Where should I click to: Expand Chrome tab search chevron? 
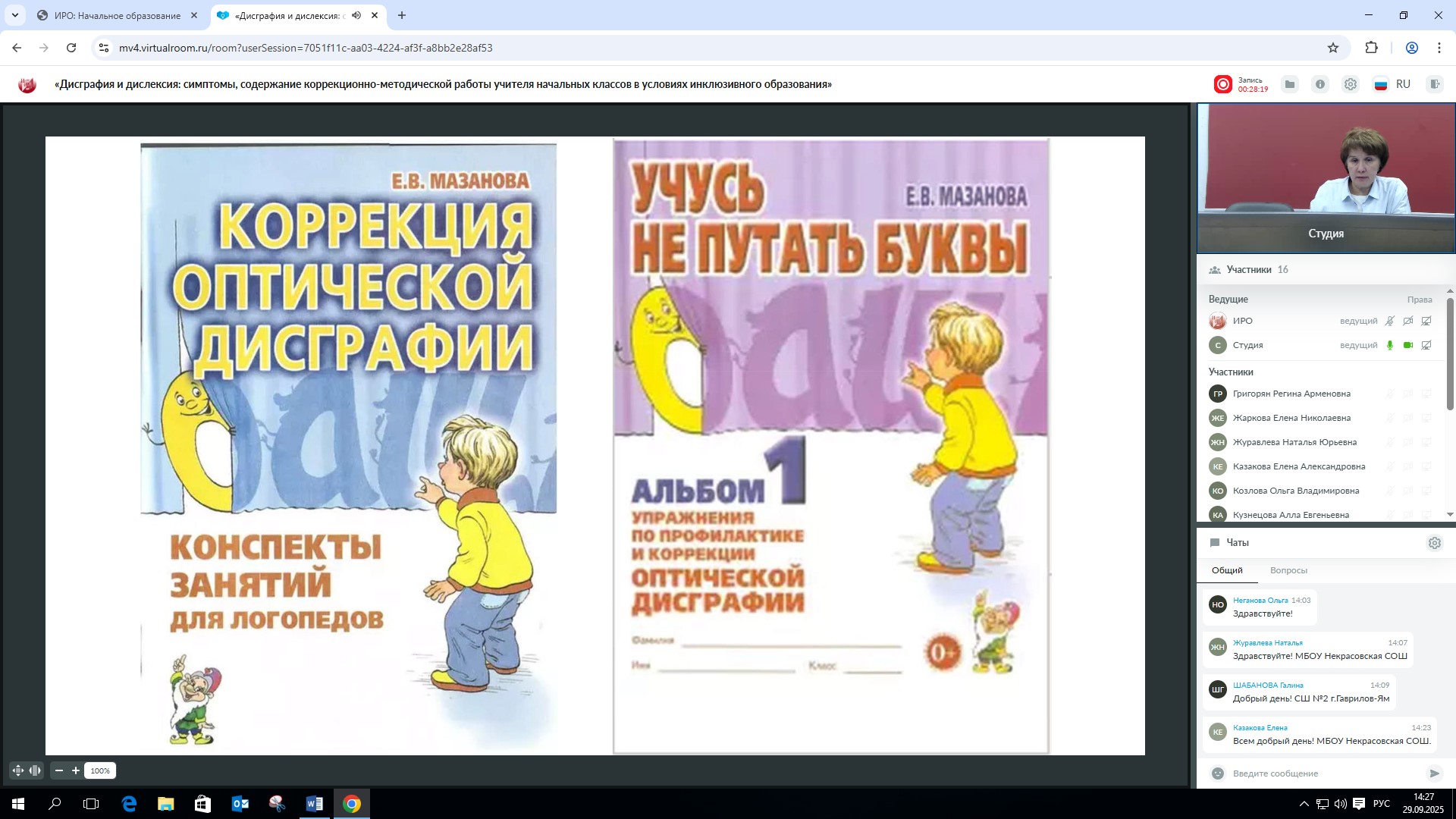[14, 15]
